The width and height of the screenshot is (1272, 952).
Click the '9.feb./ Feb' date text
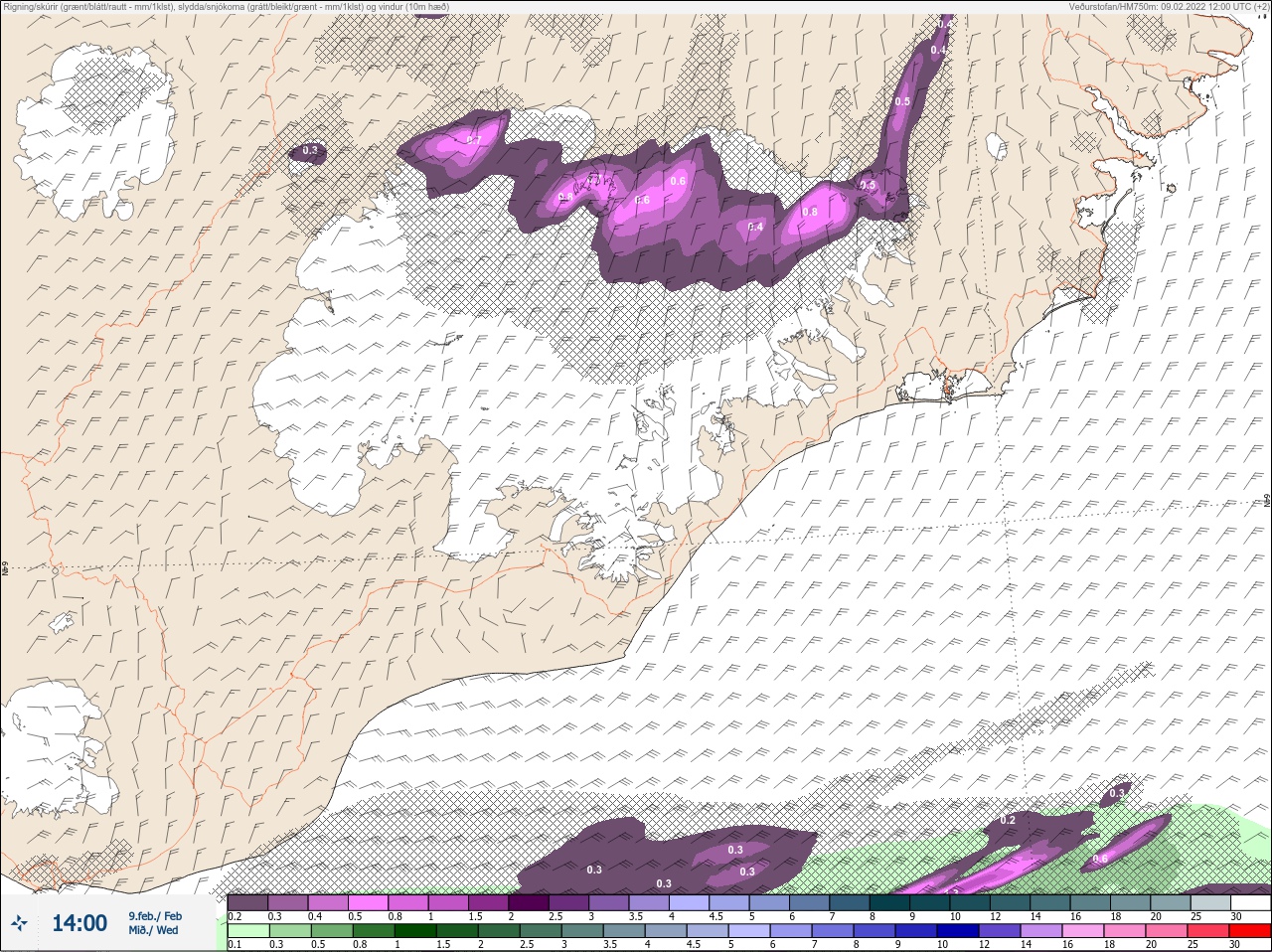tap(155, 916)
